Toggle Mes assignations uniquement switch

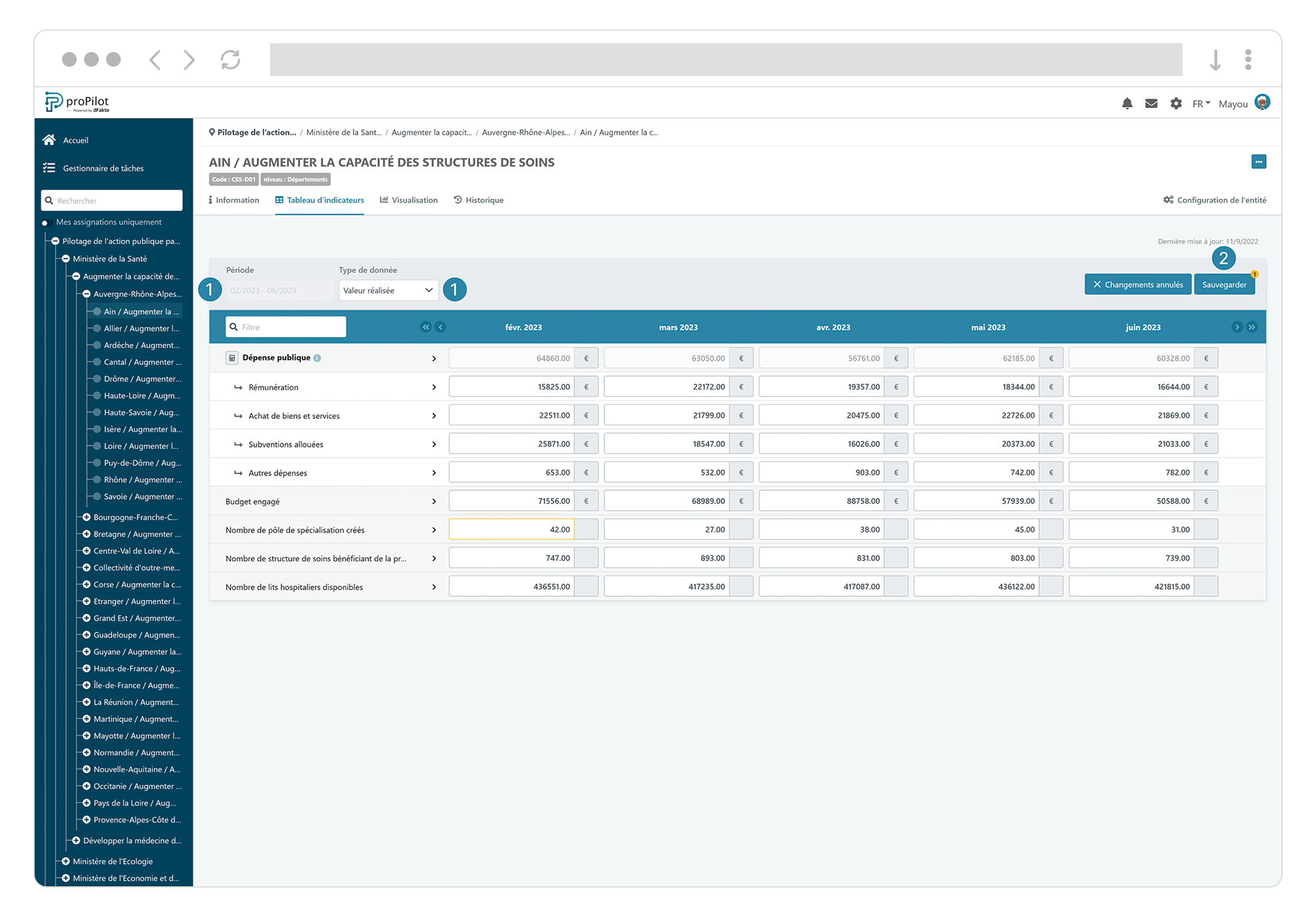[x=46, y=223]
